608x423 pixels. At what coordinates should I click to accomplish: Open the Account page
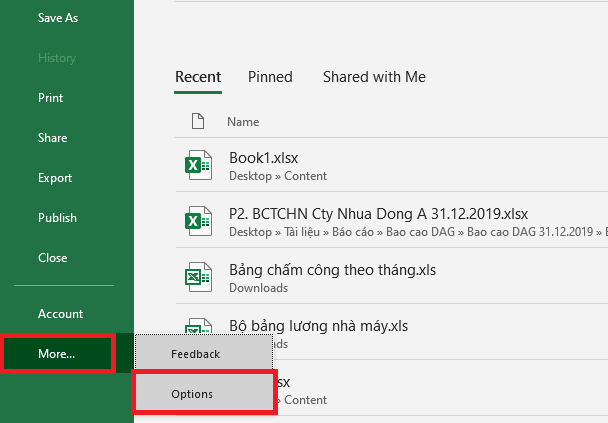point(60,313)
